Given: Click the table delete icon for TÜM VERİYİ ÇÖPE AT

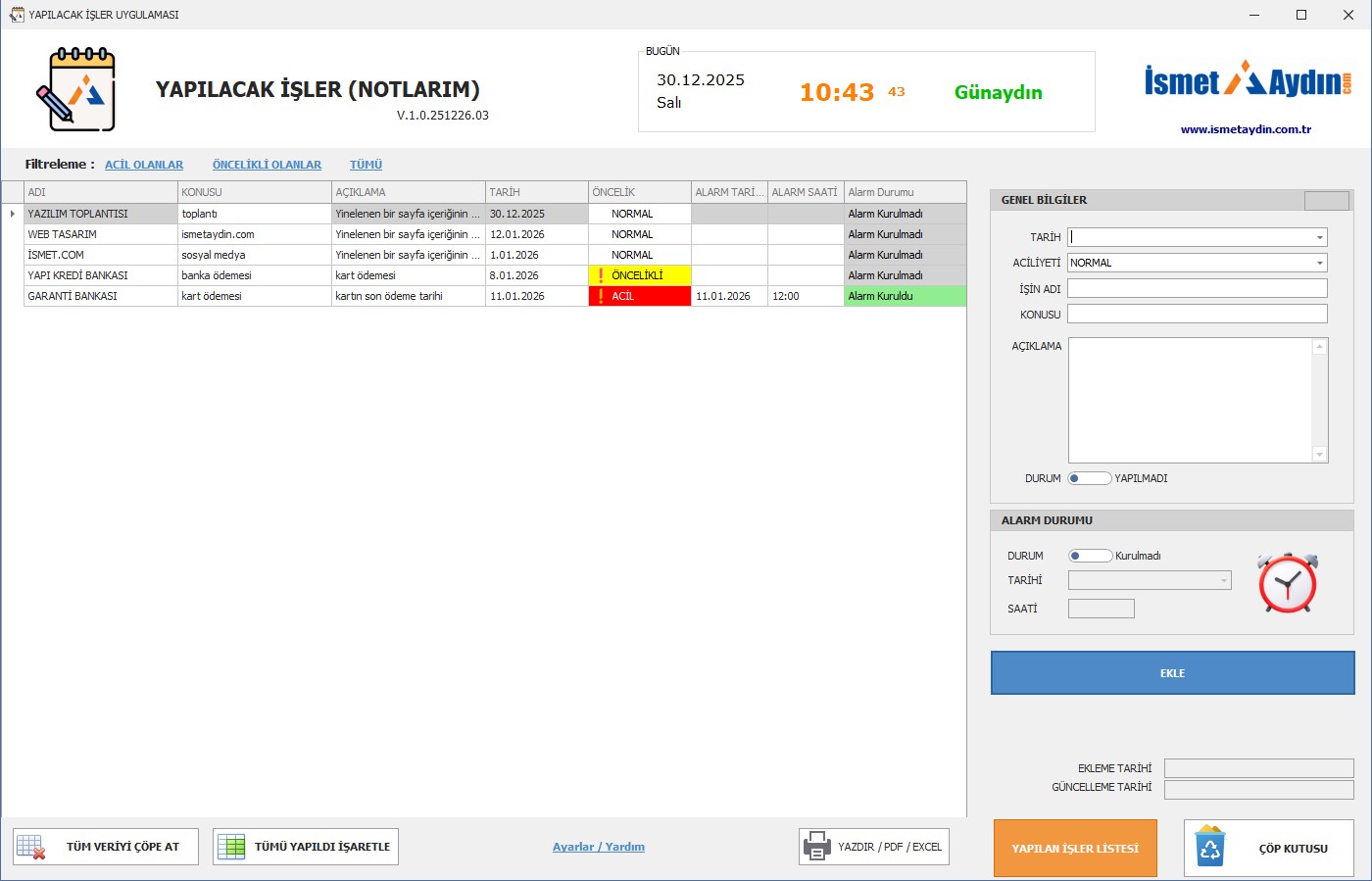Looking at the screenshot, I should [x=31, y=847].
